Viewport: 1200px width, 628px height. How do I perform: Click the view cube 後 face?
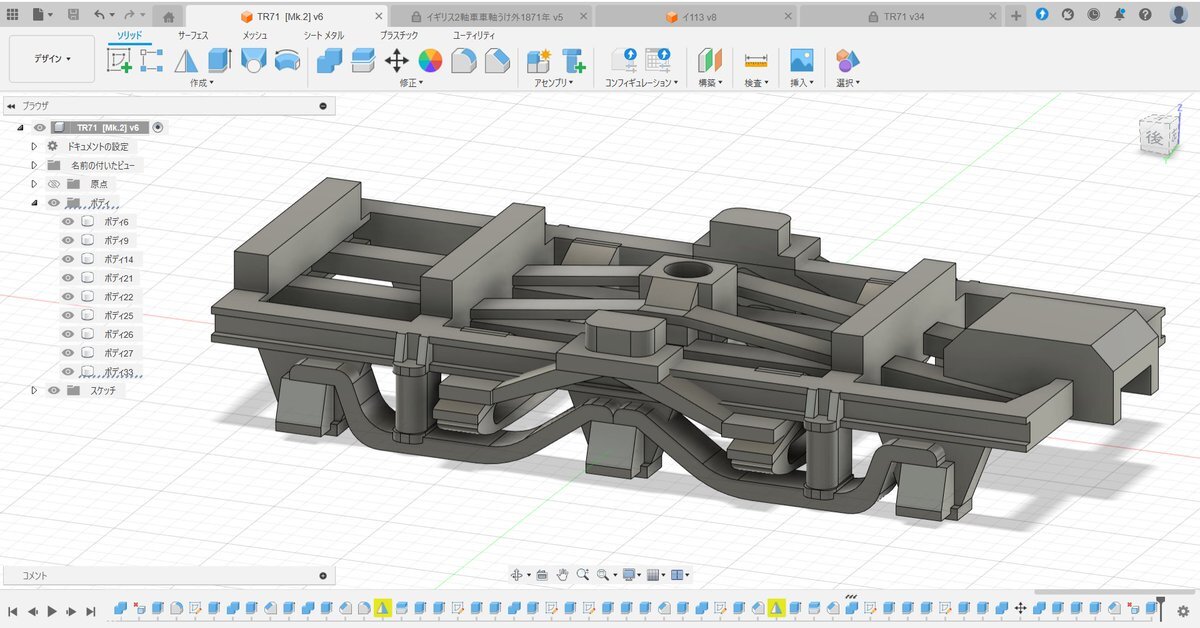(1155, 137)
